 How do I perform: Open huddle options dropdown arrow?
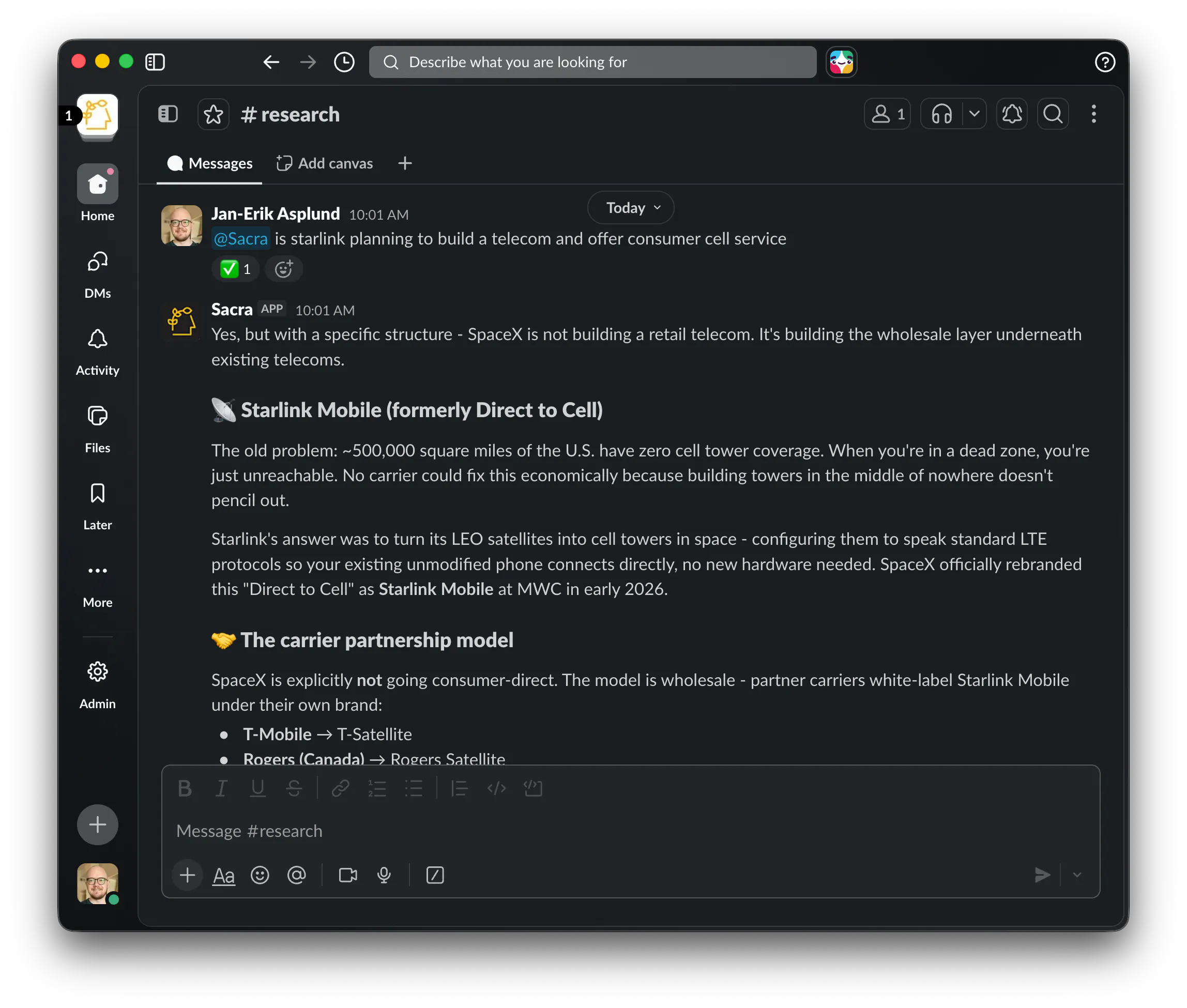tap(975, 114)
